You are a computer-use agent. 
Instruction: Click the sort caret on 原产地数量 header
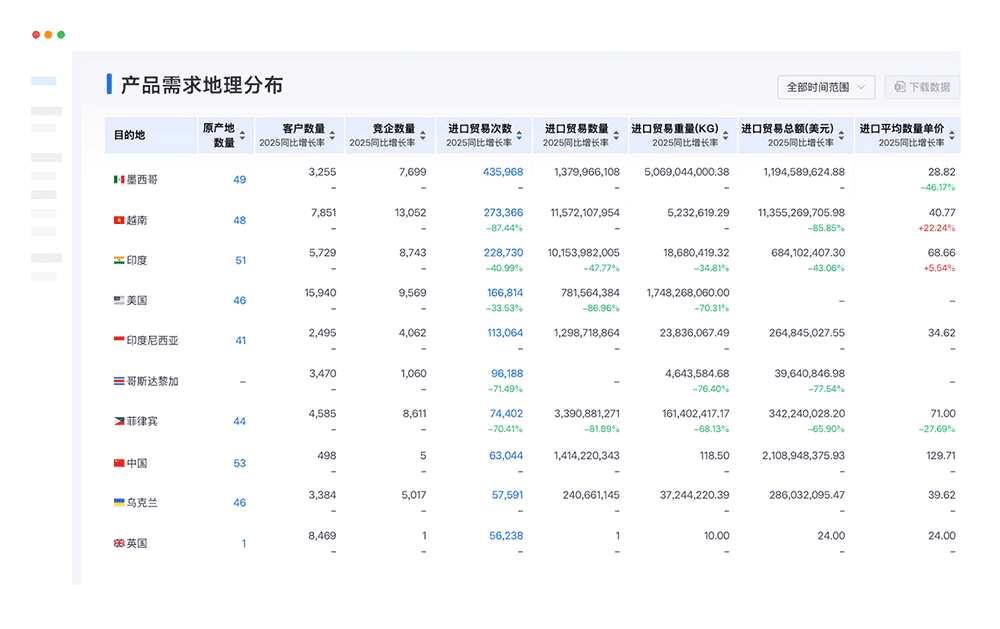tap(240, 135)
